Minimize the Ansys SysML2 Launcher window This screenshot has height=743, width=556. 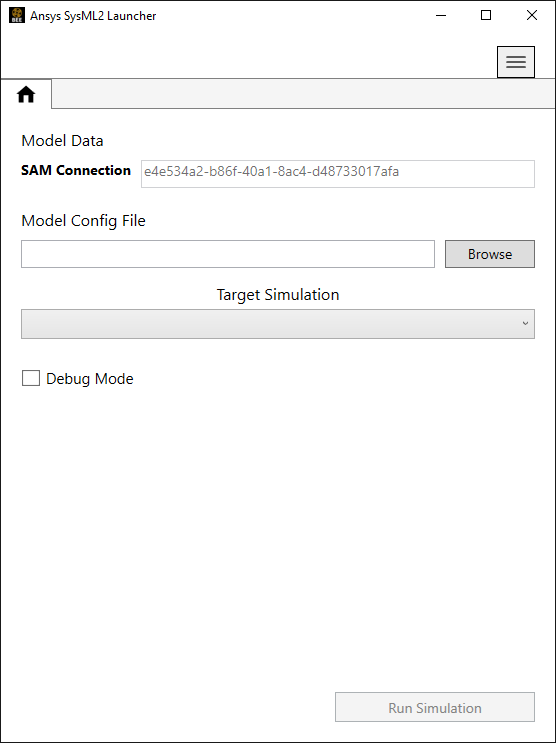pyautogui.click(x=441, y=16)
